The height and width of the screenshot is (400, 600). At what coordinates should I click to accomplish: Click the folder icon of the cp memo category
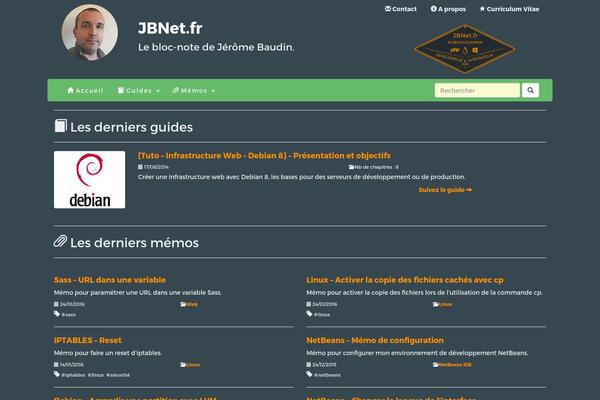tap(436, 304)
